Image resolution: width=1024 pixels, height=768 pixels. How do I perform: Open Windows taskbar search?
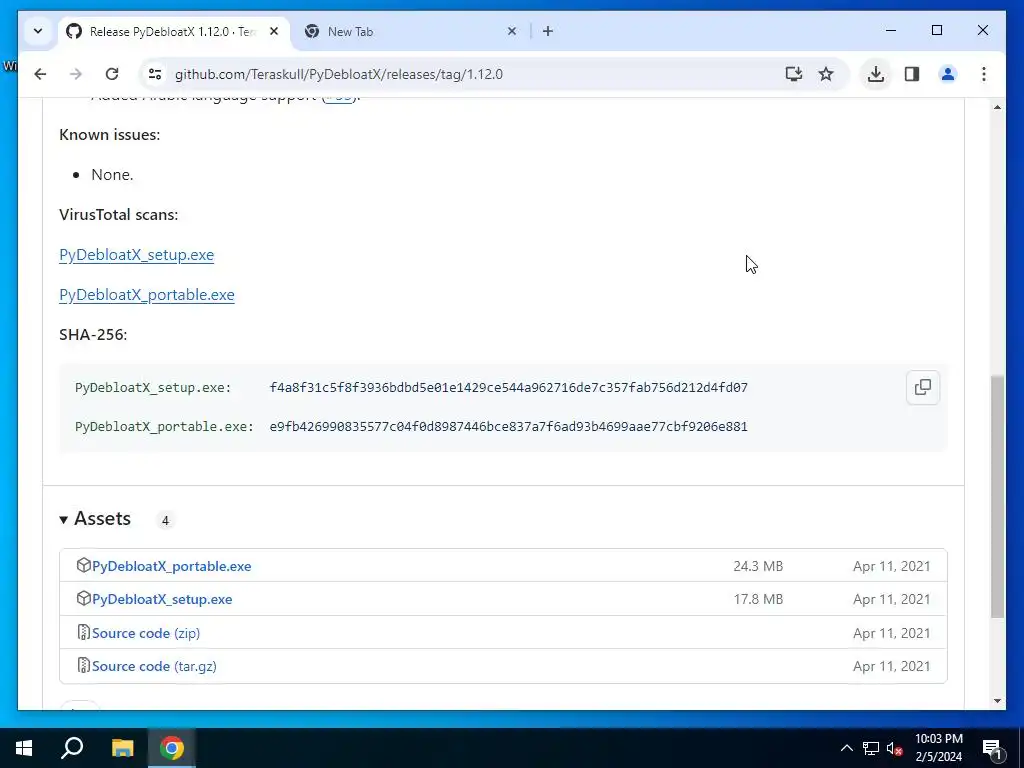(x=72, y=748)
